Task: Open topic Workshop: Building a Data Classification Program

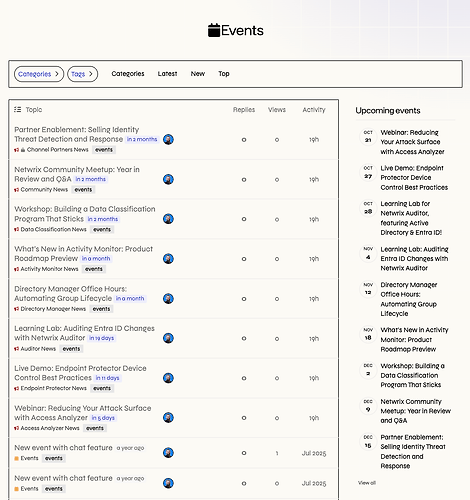Action: click(x=85, y=214)
